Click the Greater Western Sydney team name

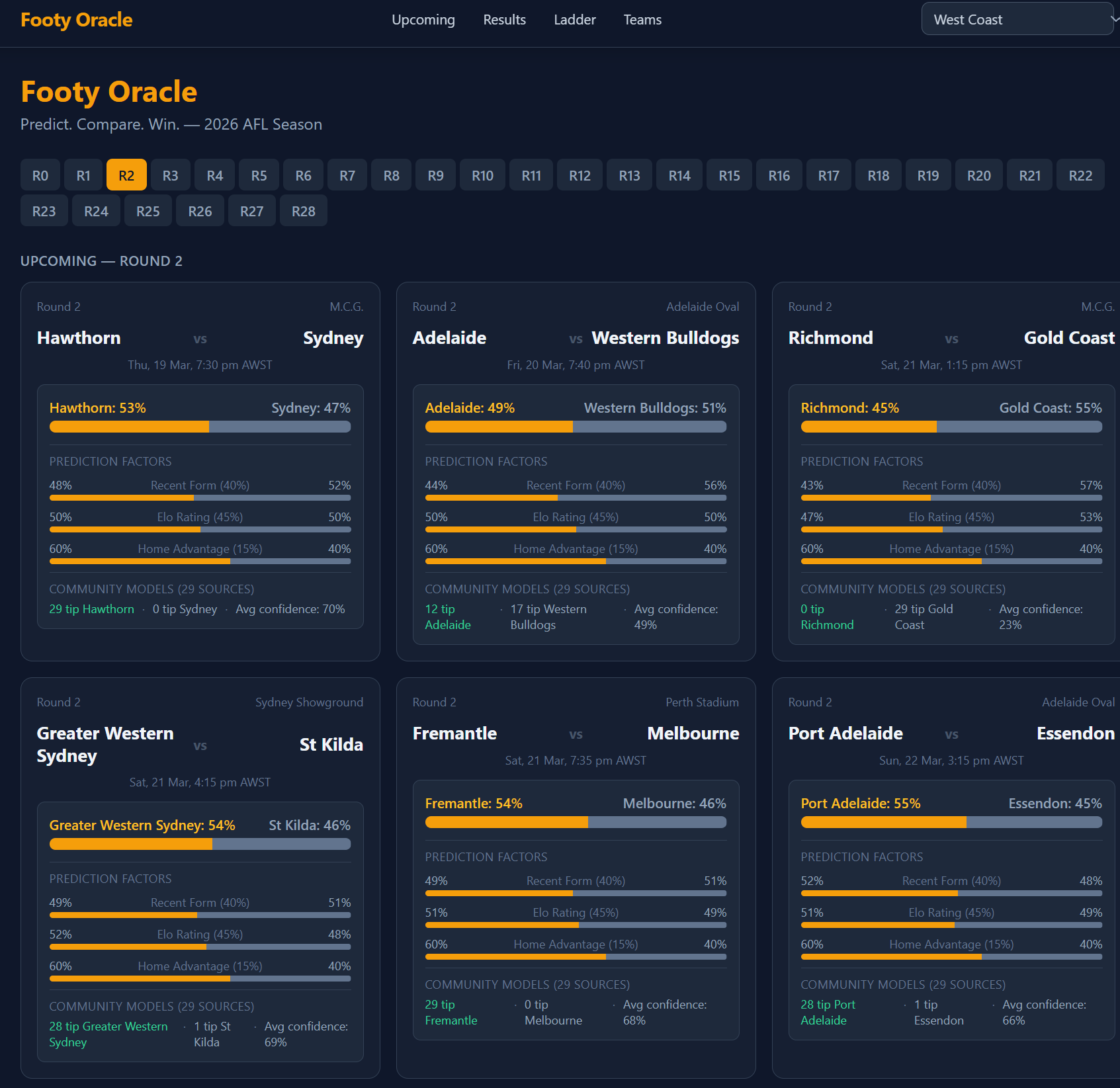105,744
